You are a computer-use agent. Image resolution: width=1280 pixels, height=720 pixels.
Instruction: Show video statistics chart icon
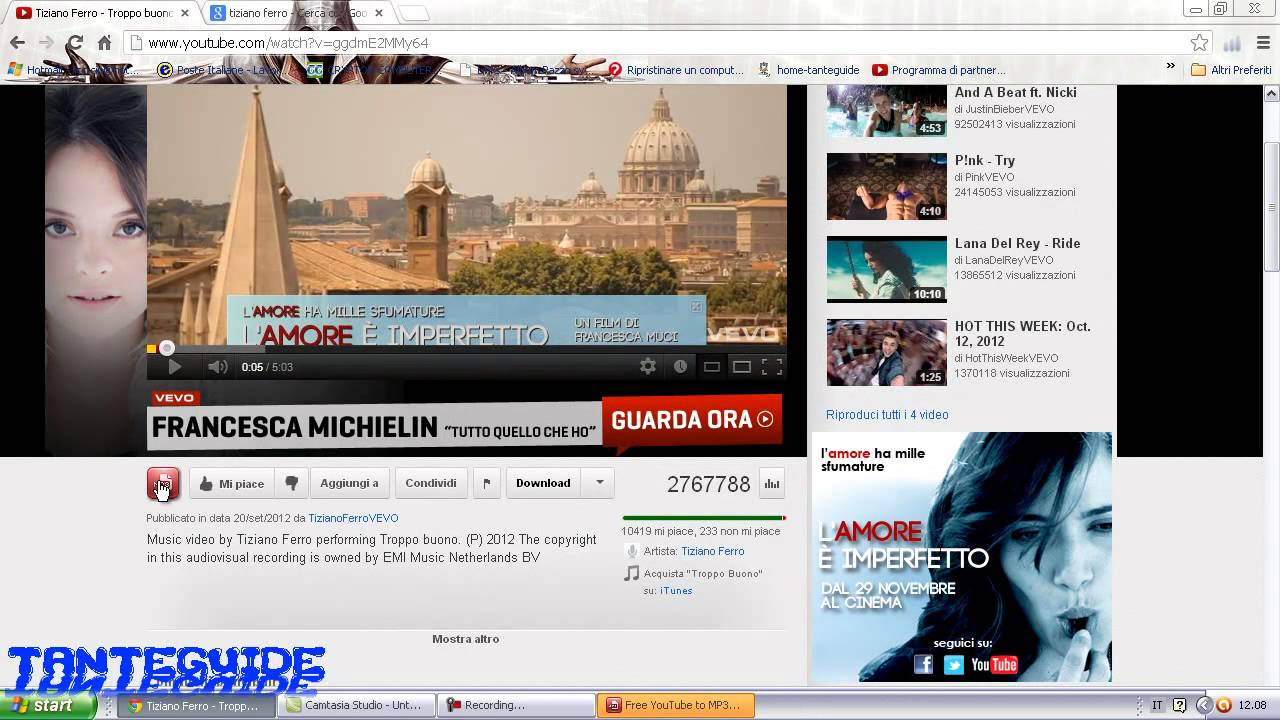click(772, 483)
